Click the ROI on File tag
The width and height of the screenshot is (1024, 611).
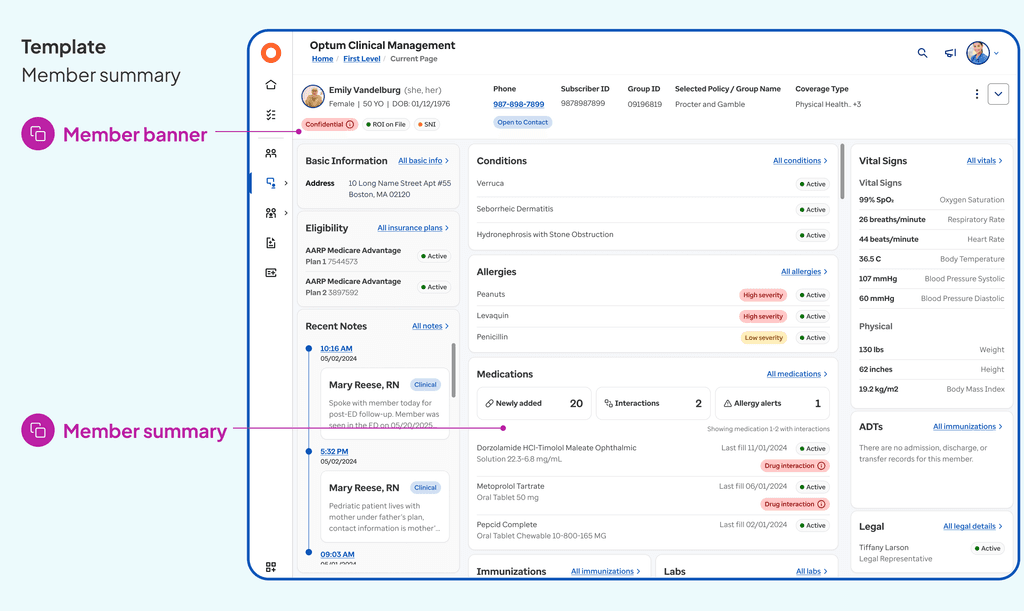click(x=385, y=124)
